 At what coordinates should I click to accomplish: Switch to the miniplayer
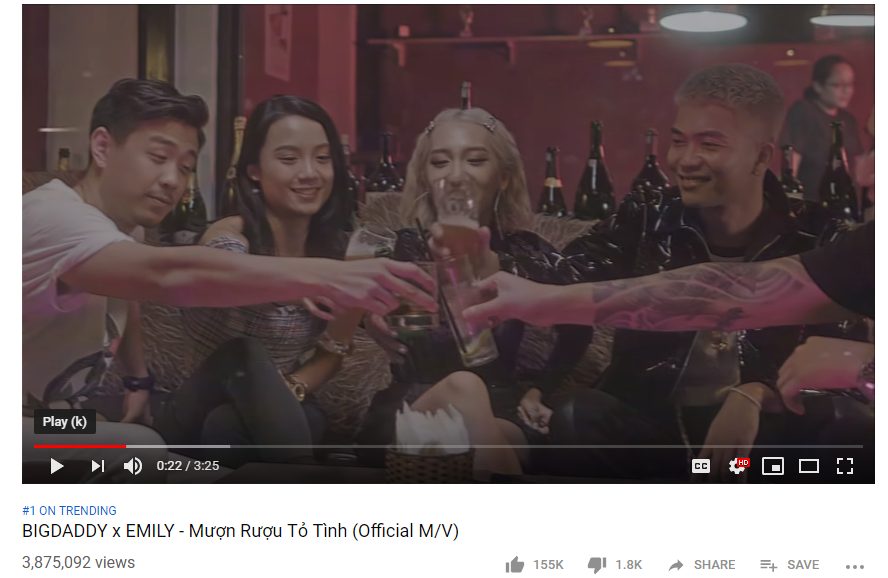click(x=773, y=466)
